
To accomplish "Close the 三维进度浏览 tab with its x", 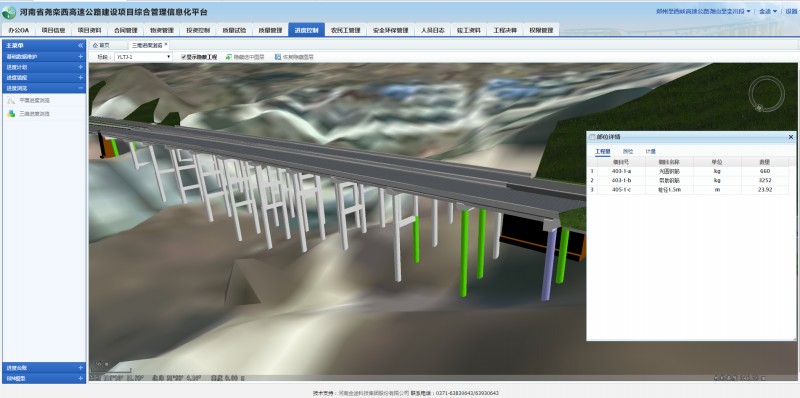I will (165, 44).
